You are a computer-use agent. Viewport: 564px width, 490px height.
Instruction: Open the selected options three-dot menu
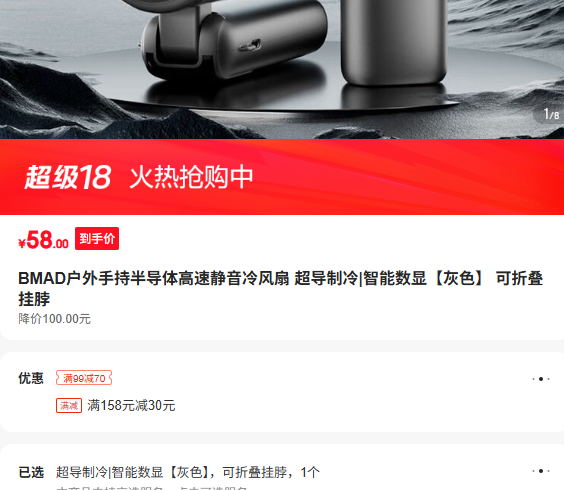click(x=541, y=471)
